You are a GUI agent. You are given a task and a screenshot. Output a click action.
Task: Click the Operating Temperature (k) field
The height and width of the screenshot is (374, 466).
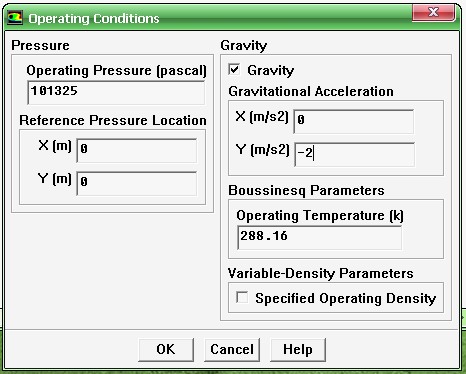319,237
